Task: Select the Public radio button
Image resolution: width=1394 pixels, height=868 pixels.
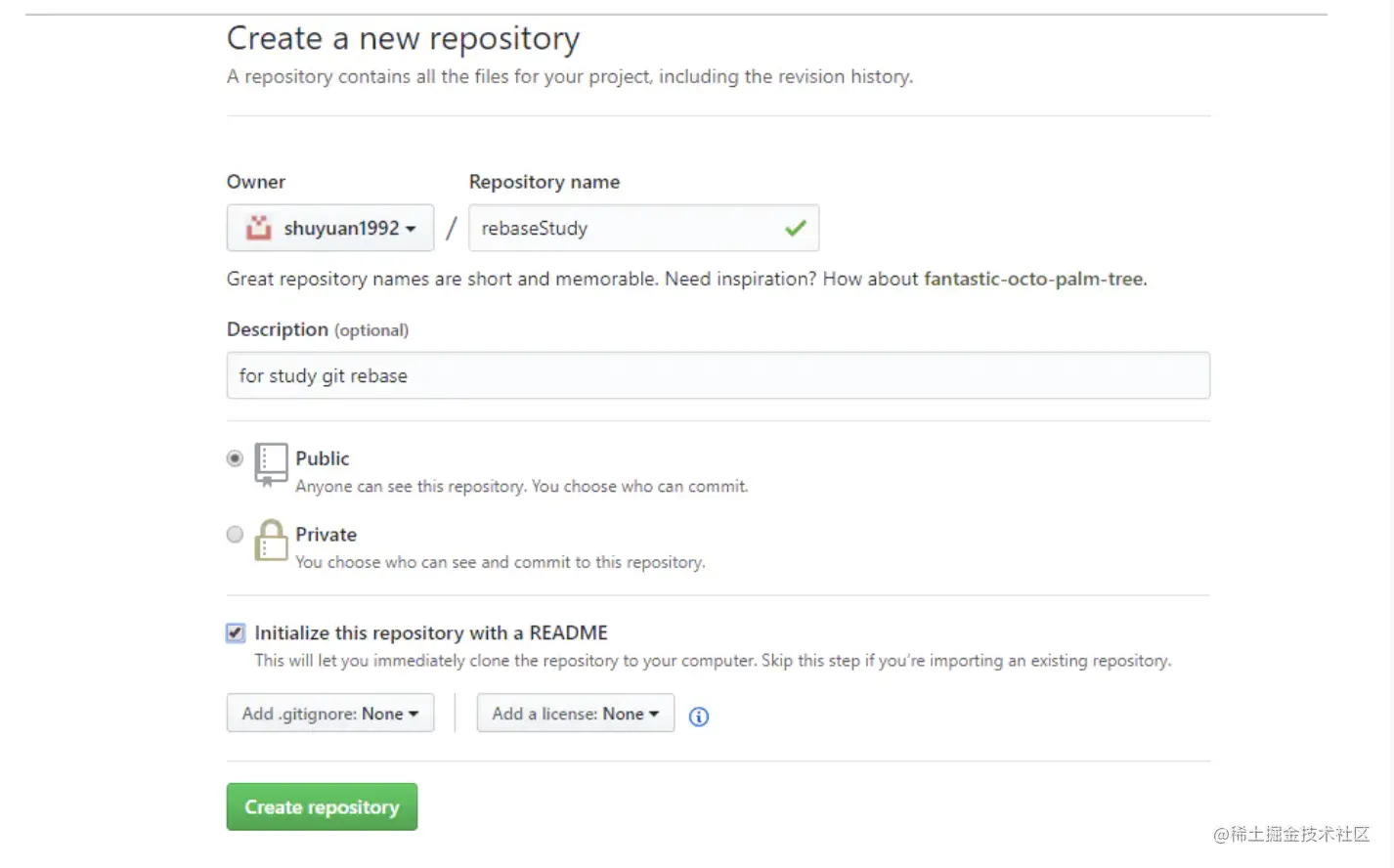Action: (235, 458)
